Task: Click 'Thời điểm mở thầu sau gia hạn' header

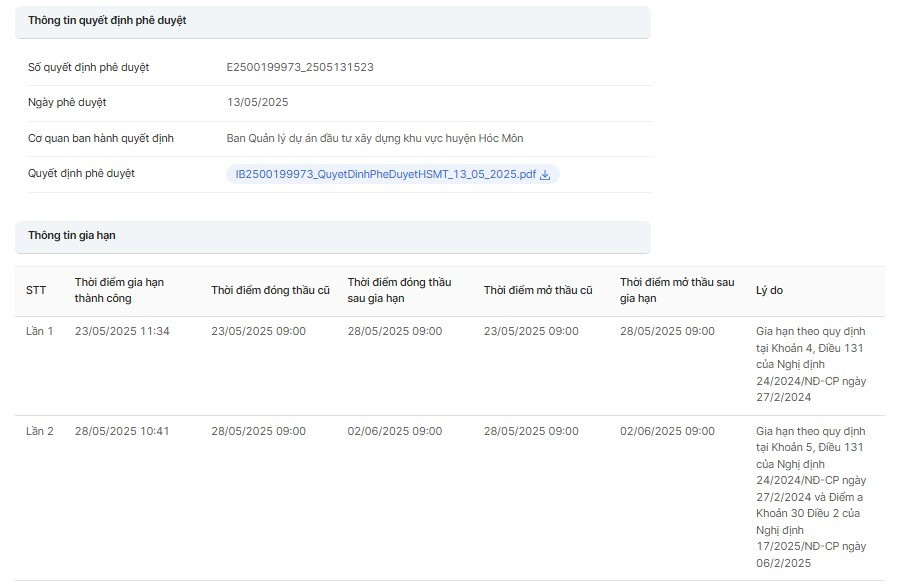Action: click(676, 290)
